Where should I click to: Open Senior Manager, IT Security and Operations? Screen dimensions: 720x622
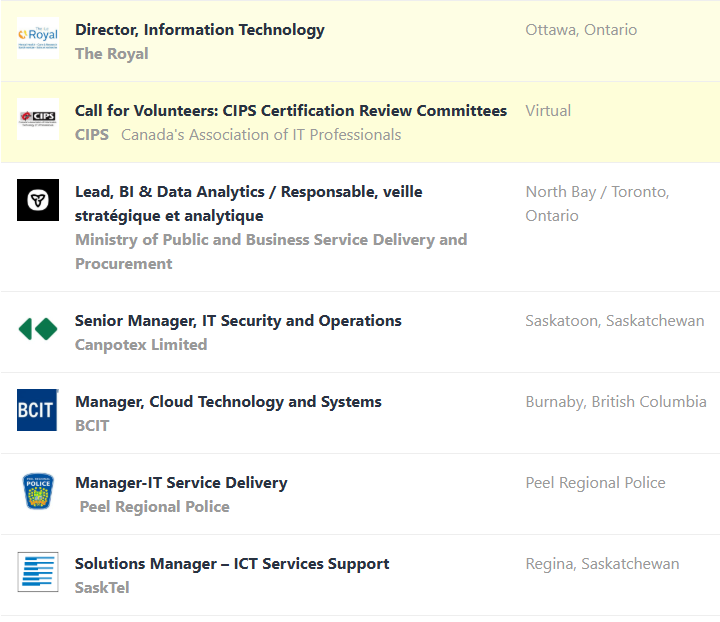pos(238,321)
